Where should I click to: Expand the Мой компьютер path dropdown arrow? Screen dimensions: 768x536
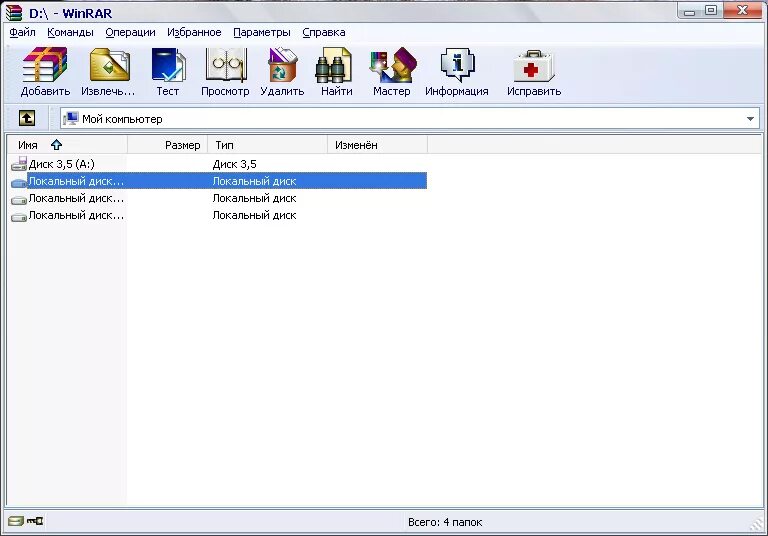click(750, 119)
